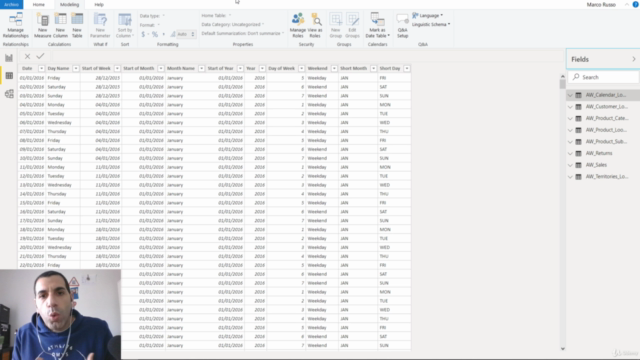The height and width of the screenshot is (360, 640).
Task: Adjust decimal places stepper
Action: (x=193, y=34)
